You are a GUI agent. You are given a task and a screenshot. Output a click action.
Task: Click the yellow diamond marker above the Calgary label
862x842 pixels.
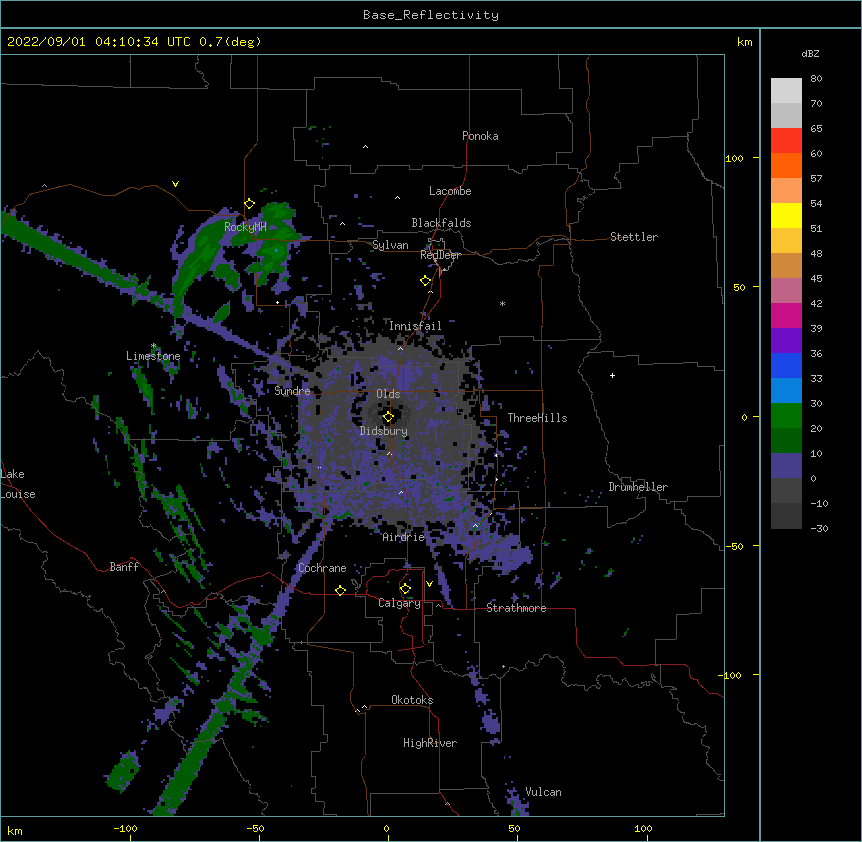coord(405,589)
